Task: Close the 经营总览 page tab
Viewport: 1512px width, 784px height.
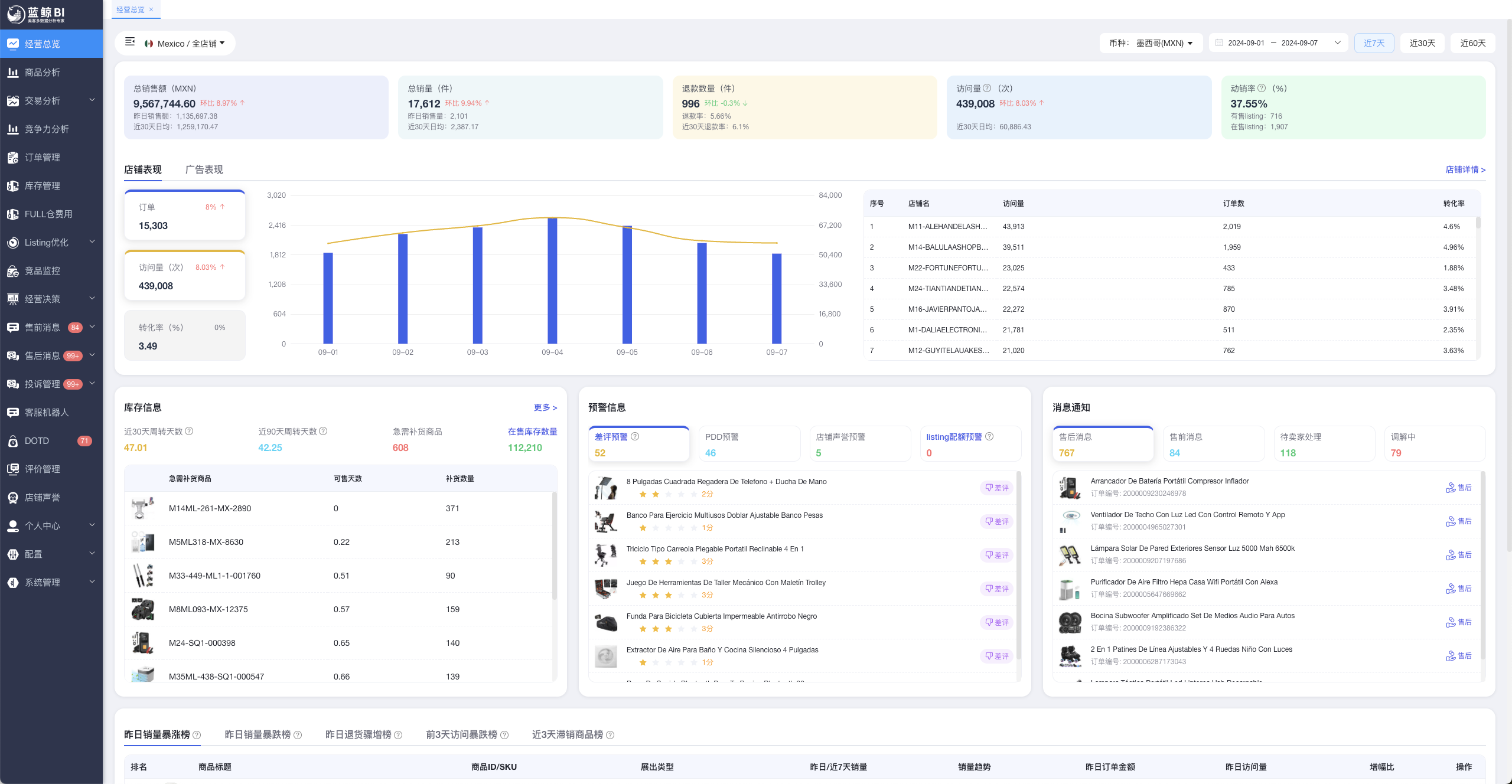Action: [151, 9]
